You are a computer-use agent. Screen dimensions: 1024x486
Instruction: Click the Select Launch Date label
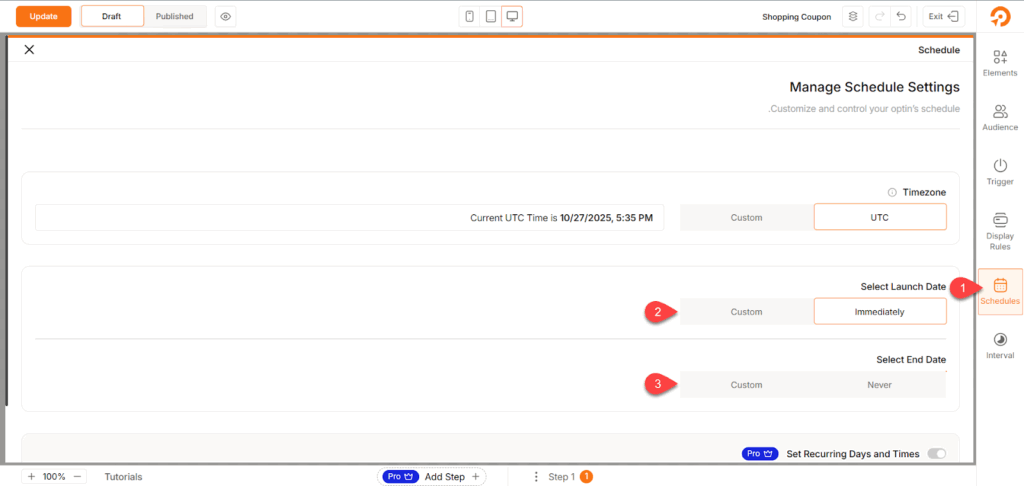tap(903, 286)
